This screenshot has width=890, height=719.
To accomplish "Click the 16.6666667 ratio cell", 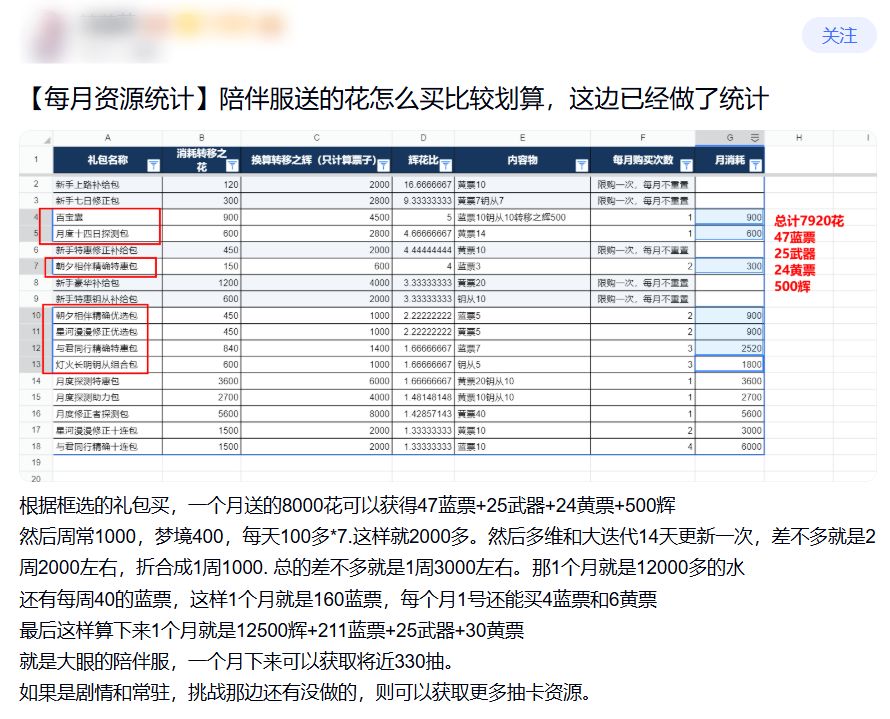I will 423,184.
